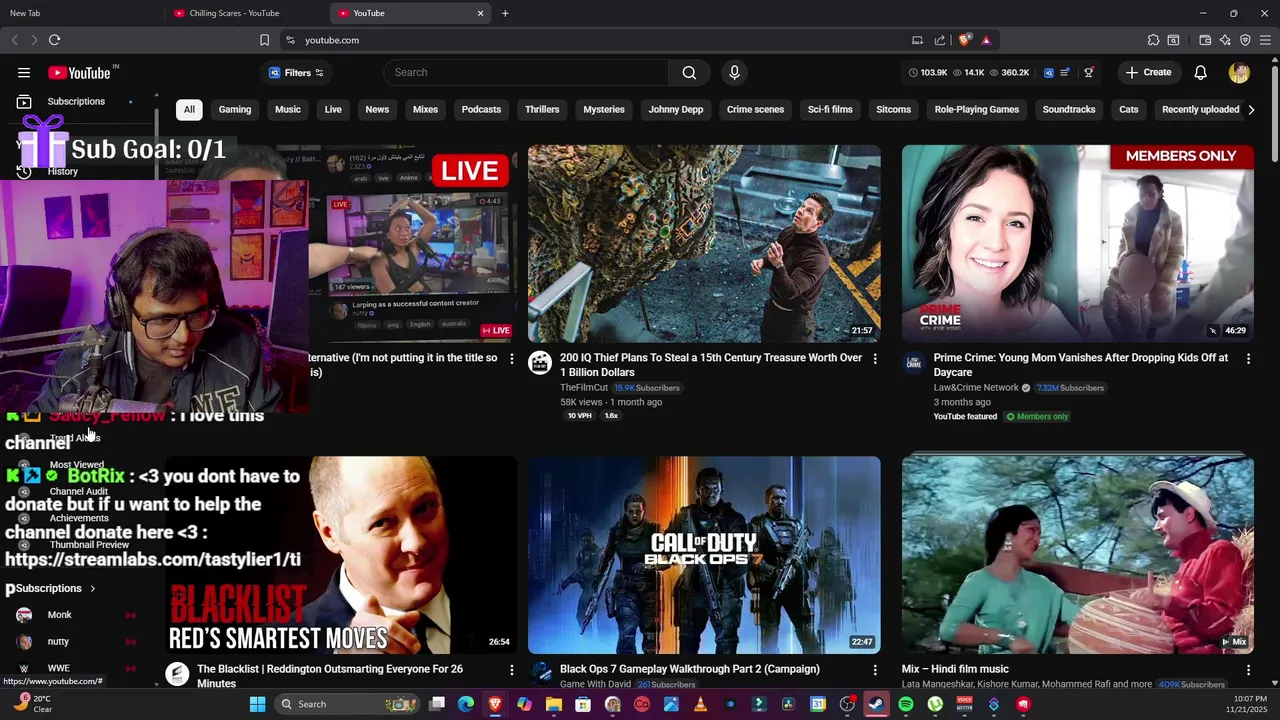Click the address bar URL youtube.com

(x=332, y=40)
